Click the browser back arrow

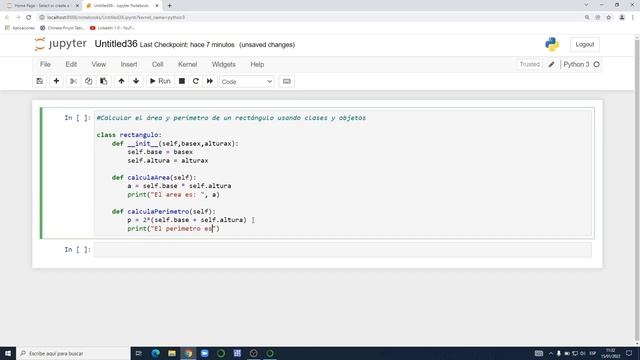point(7,18)
